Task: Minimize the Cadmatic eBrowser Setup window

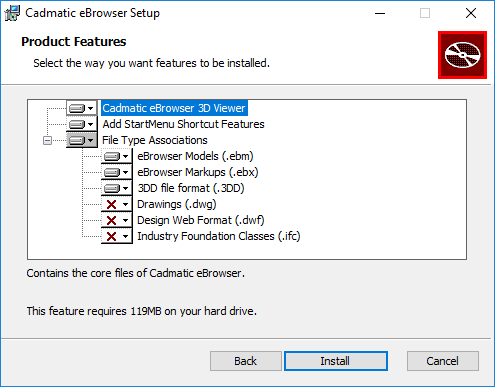Action: (x=380, y=13)
